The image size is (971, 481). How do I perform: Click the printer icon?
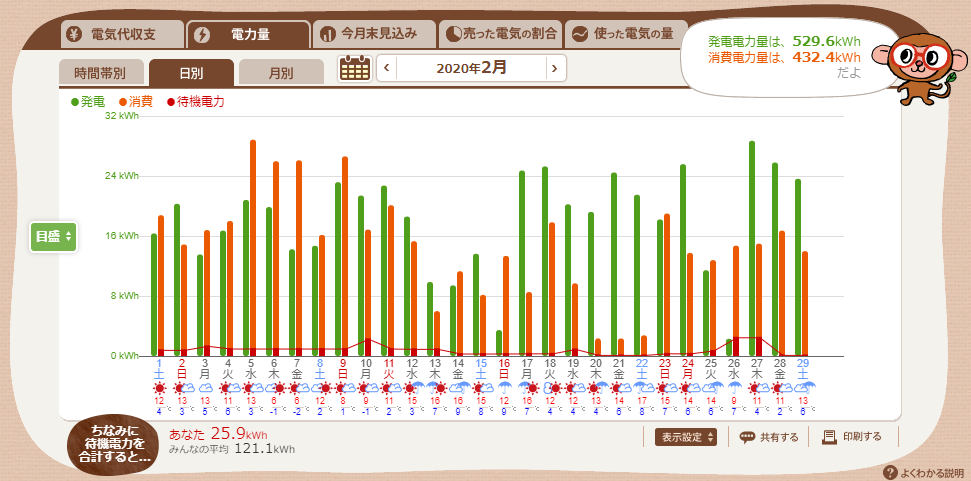[829, 437]
